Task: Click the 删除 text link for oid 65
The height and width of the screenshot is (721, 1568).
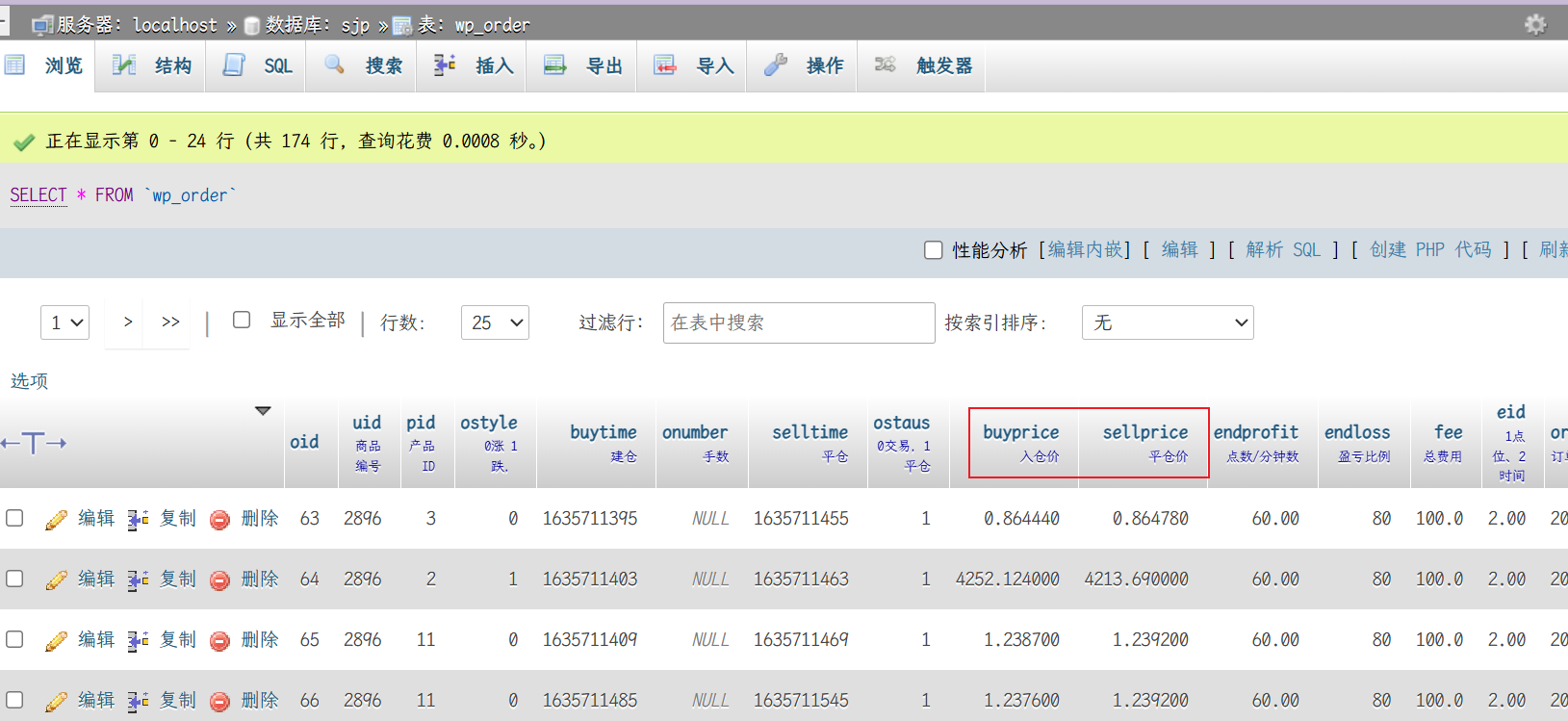Action: 260,639
